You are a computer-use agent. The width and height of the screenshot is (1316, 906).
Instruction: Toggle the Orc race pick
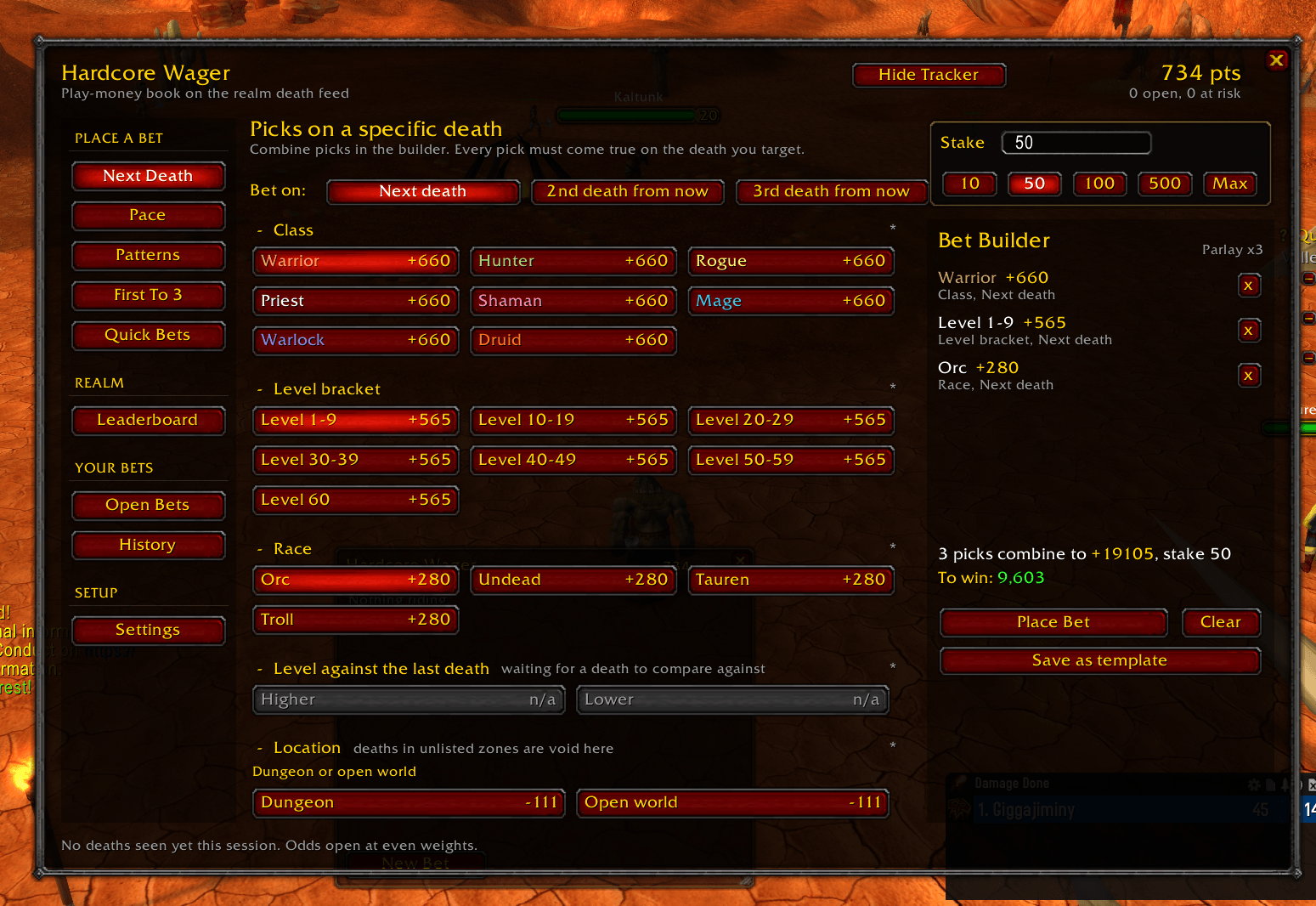click(x=356, y=580)
